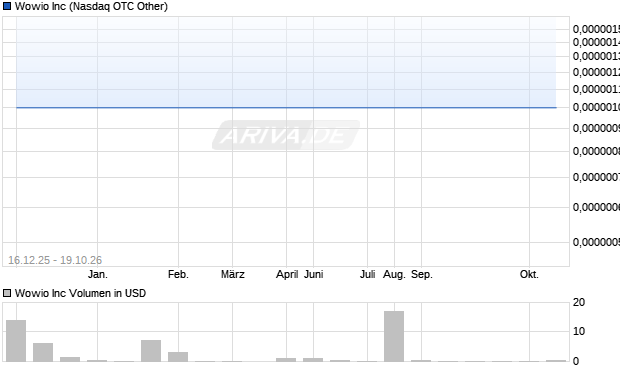Click the 'März' axis label
Image resolution: width=620 pixels, height=371 pixels.
click(232, 274)
